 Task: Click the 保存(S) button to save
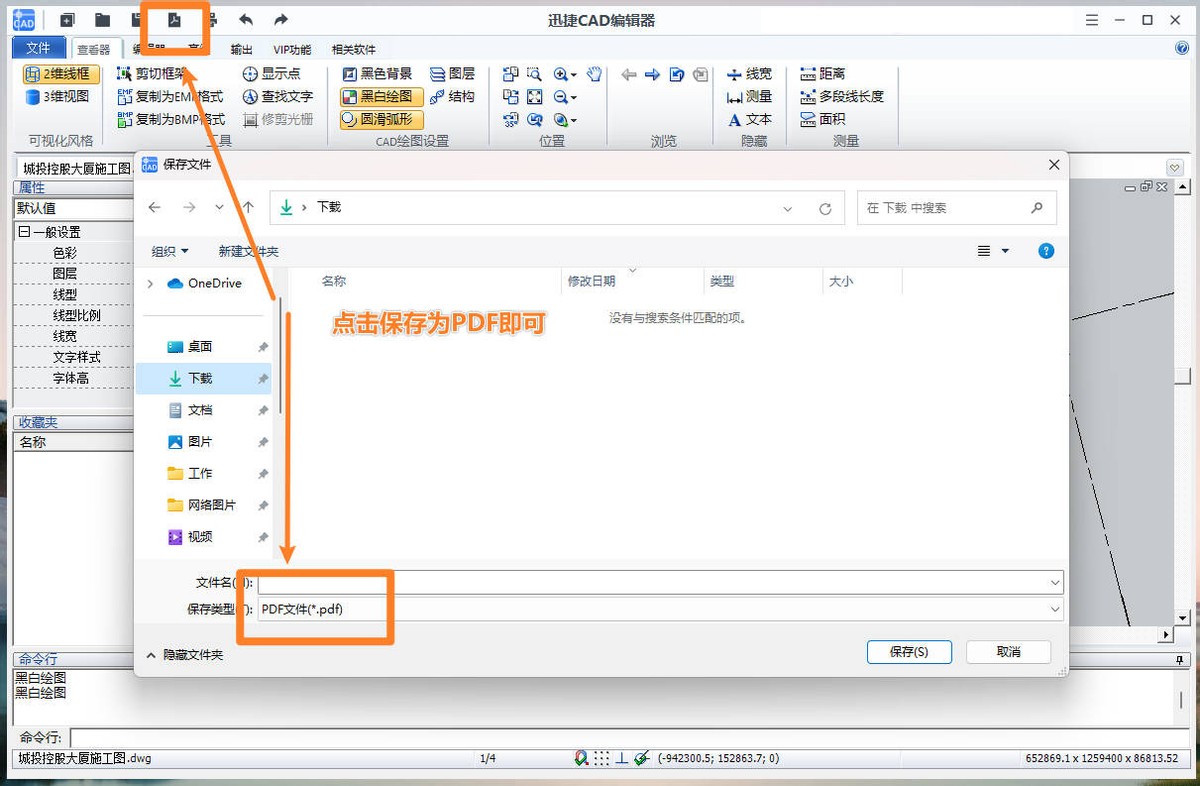pyautogui.click(x=908, y=651)
